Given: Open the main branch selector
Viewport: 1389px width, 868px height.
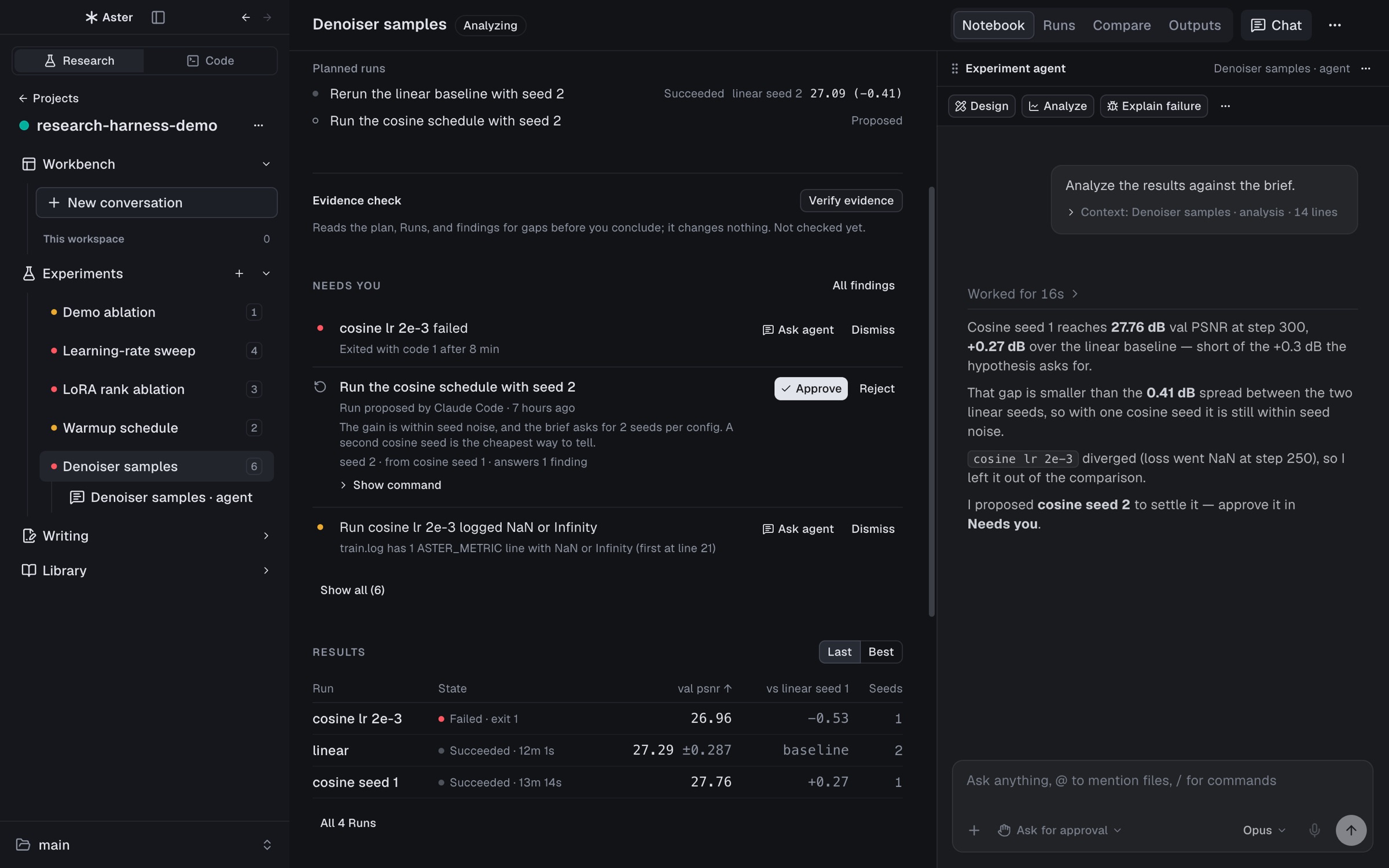Looking at the screenshot, I should point(144,845).
